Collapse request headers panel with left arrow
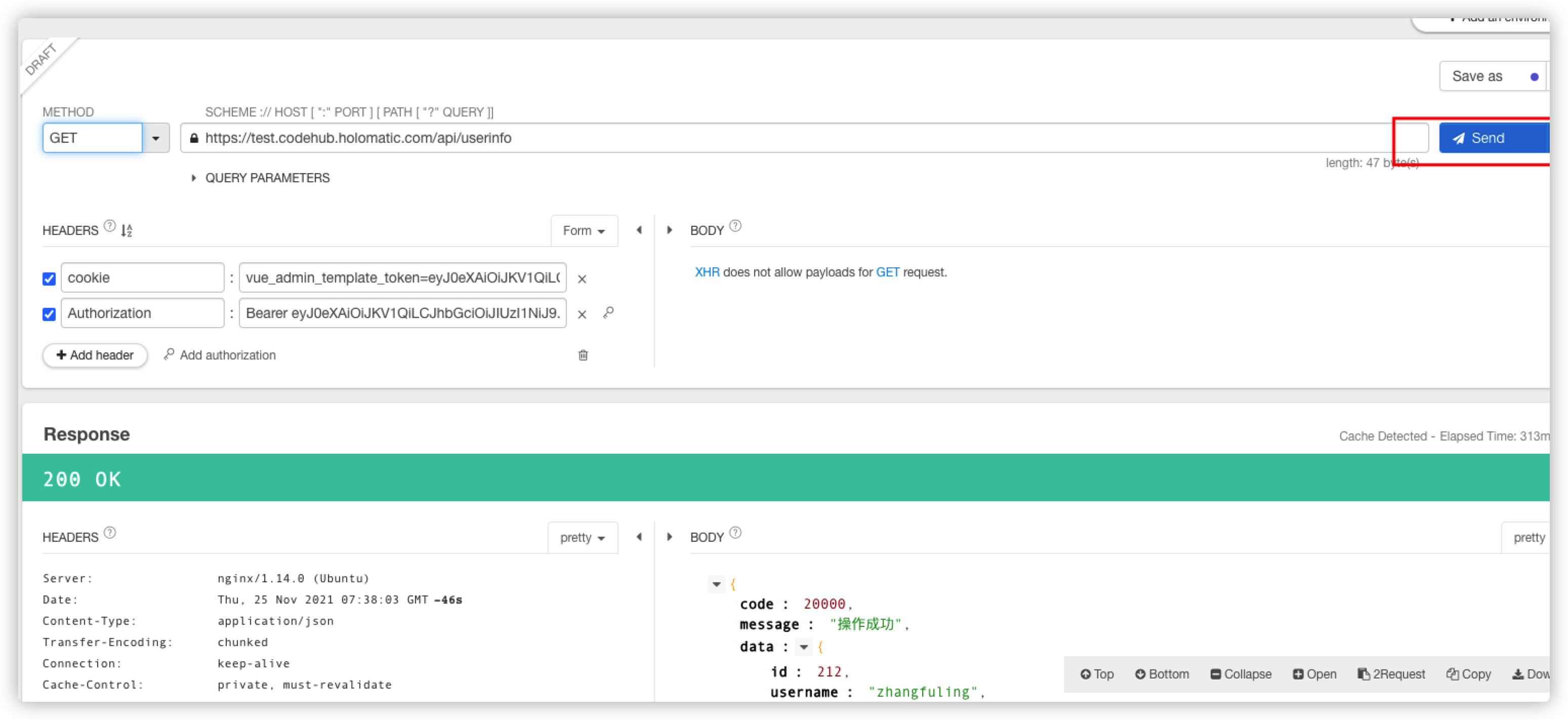The width and height of the screenshot is (1568, 720). pos(639,230)
